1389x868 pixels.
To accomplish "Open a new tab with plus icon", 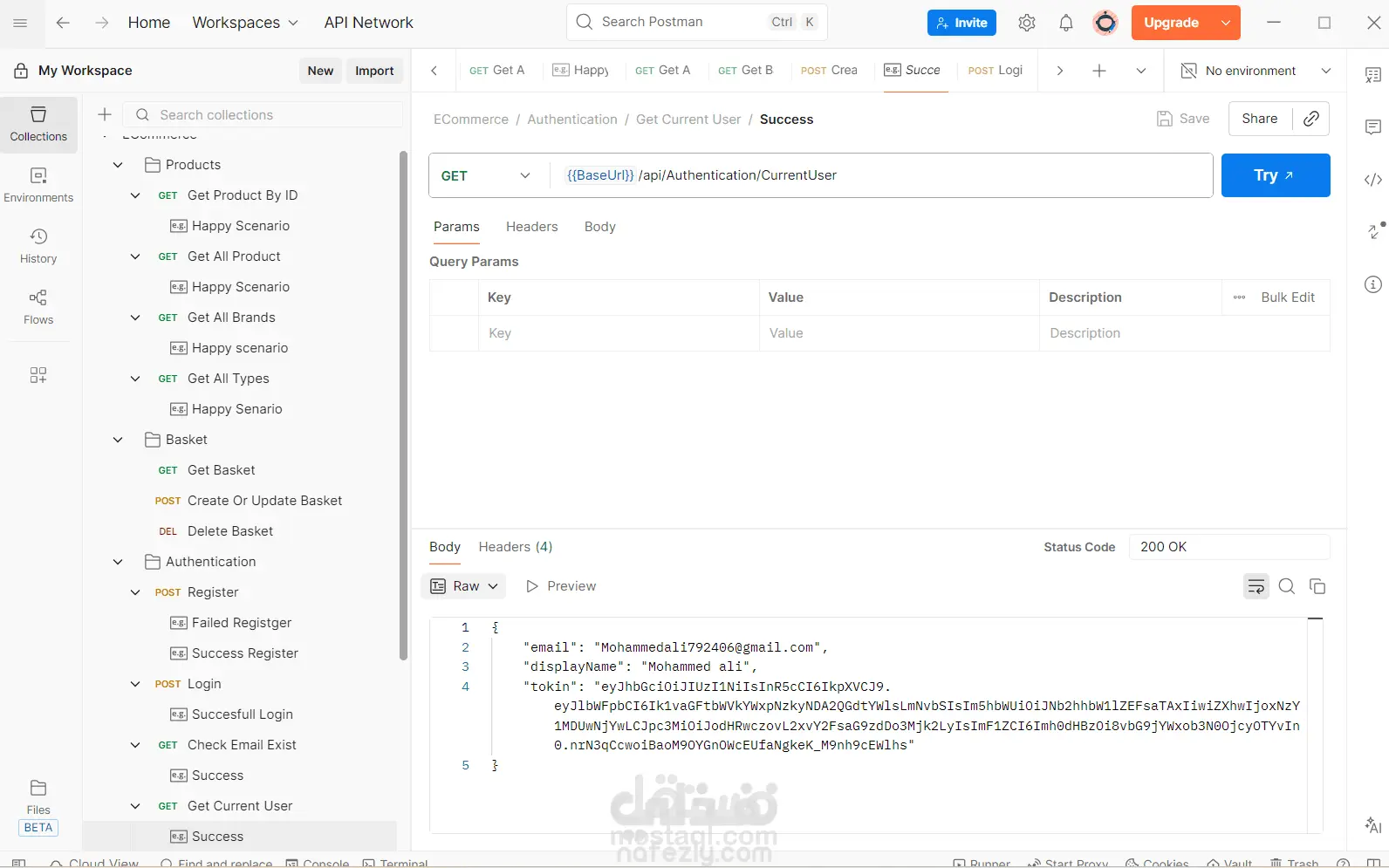I will click(1099, 71).
